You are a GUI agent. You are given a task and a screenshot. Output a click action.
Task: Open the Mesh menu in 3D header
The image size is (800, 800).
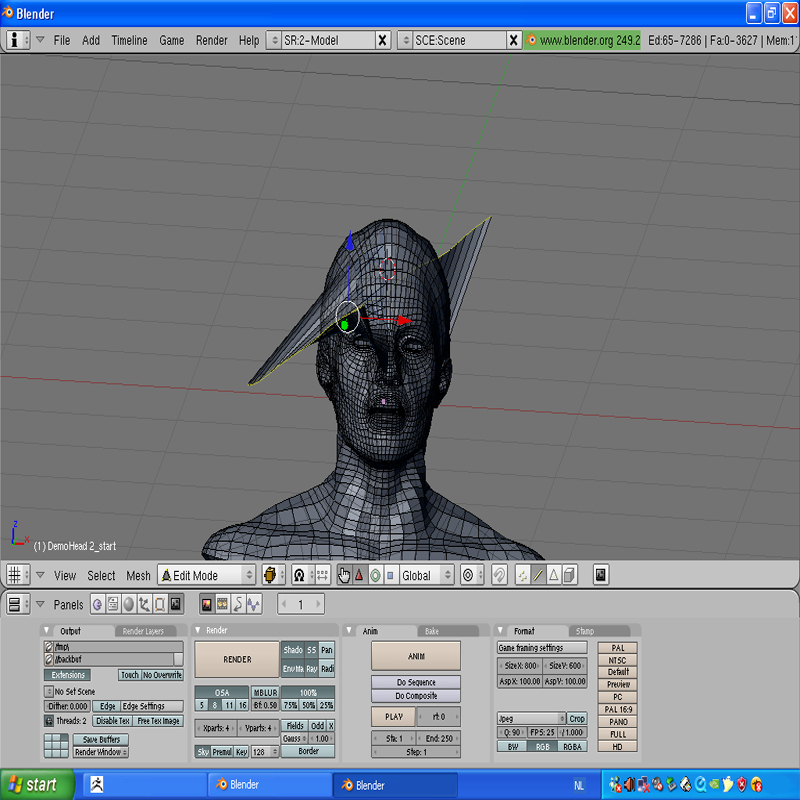coord(138,576)
